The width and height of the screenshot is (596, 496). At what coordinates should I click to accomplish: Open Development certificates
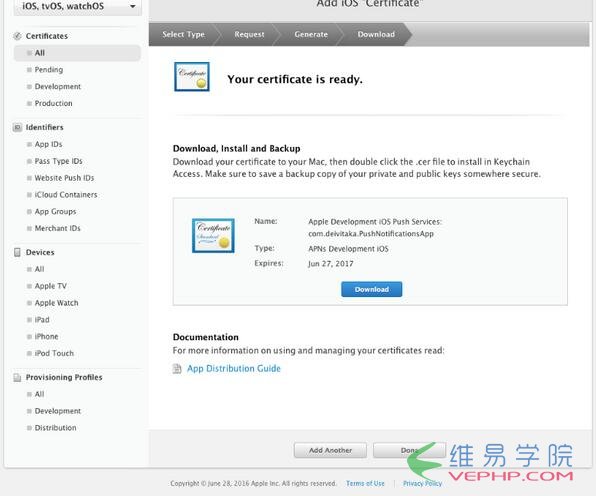(57, 87)
